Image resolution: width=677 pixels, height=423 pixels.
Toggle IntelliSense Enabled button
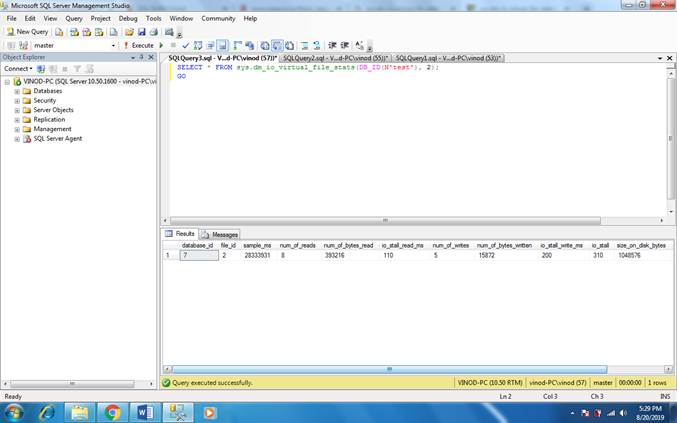tap(222, 45)
